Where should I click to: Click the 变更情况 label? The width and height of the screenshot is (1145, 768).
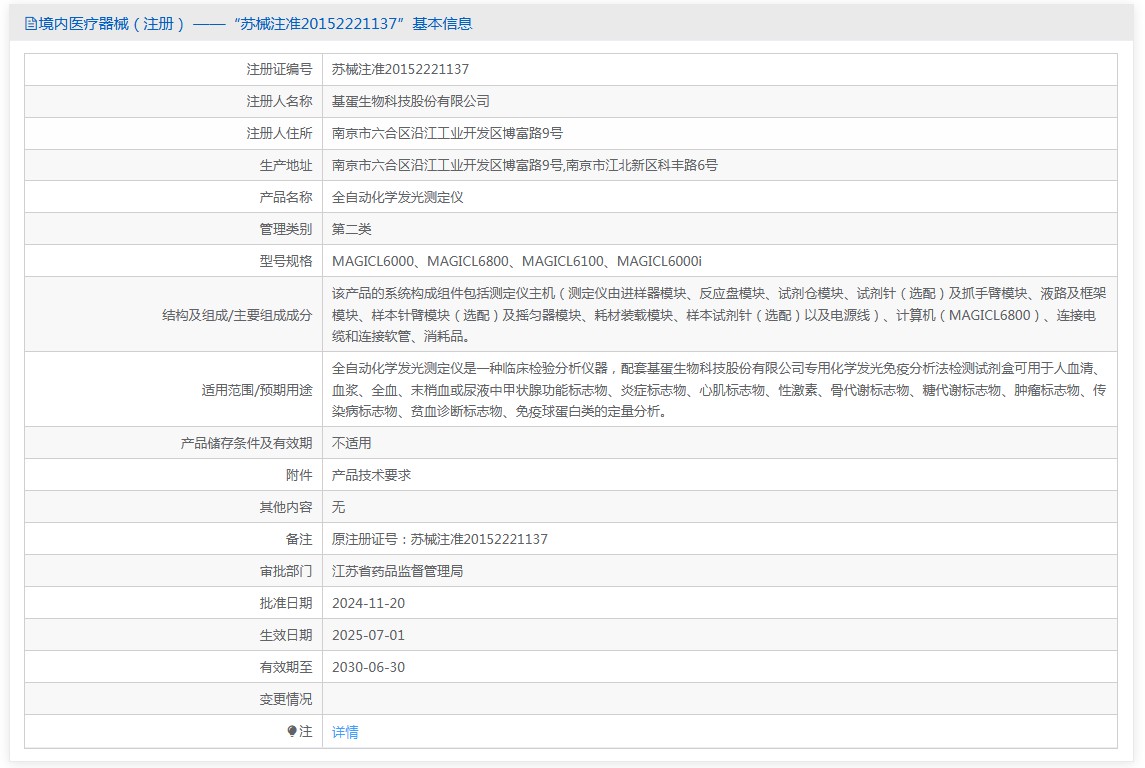coord(286,699)
